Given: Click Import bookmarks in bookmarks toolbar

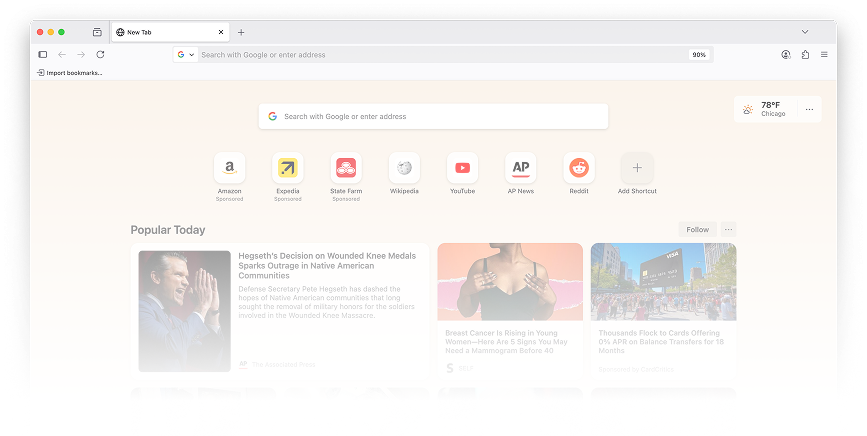Looking at the screenshot, I should point(70,73).
